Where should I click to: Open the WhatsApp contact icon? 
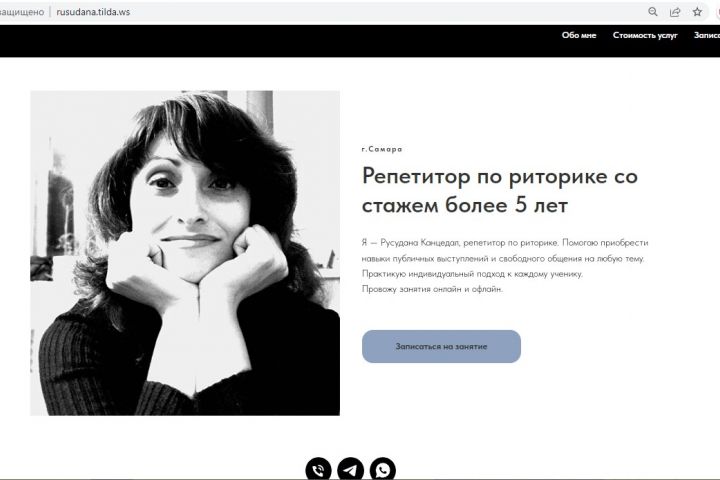click(382, 469)
